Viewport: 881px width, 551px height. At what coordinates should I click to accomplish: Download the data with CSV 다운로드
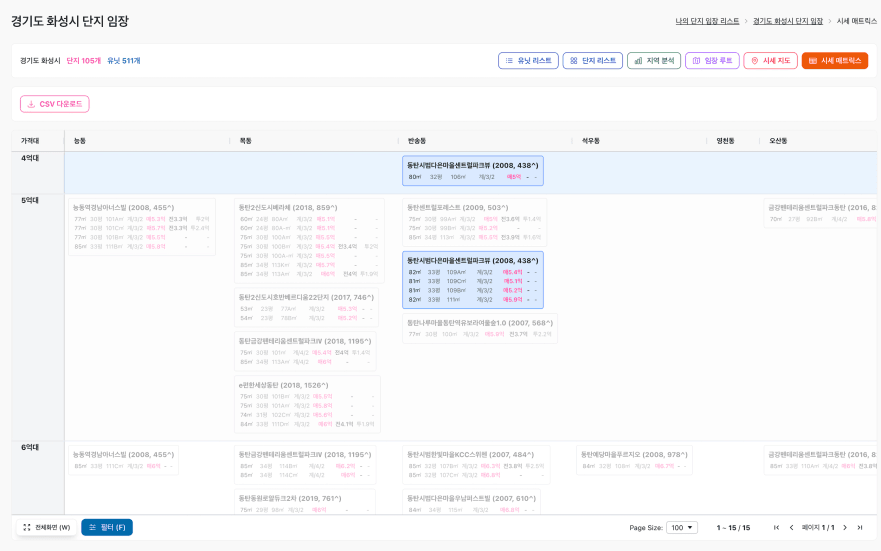point(55,104)
